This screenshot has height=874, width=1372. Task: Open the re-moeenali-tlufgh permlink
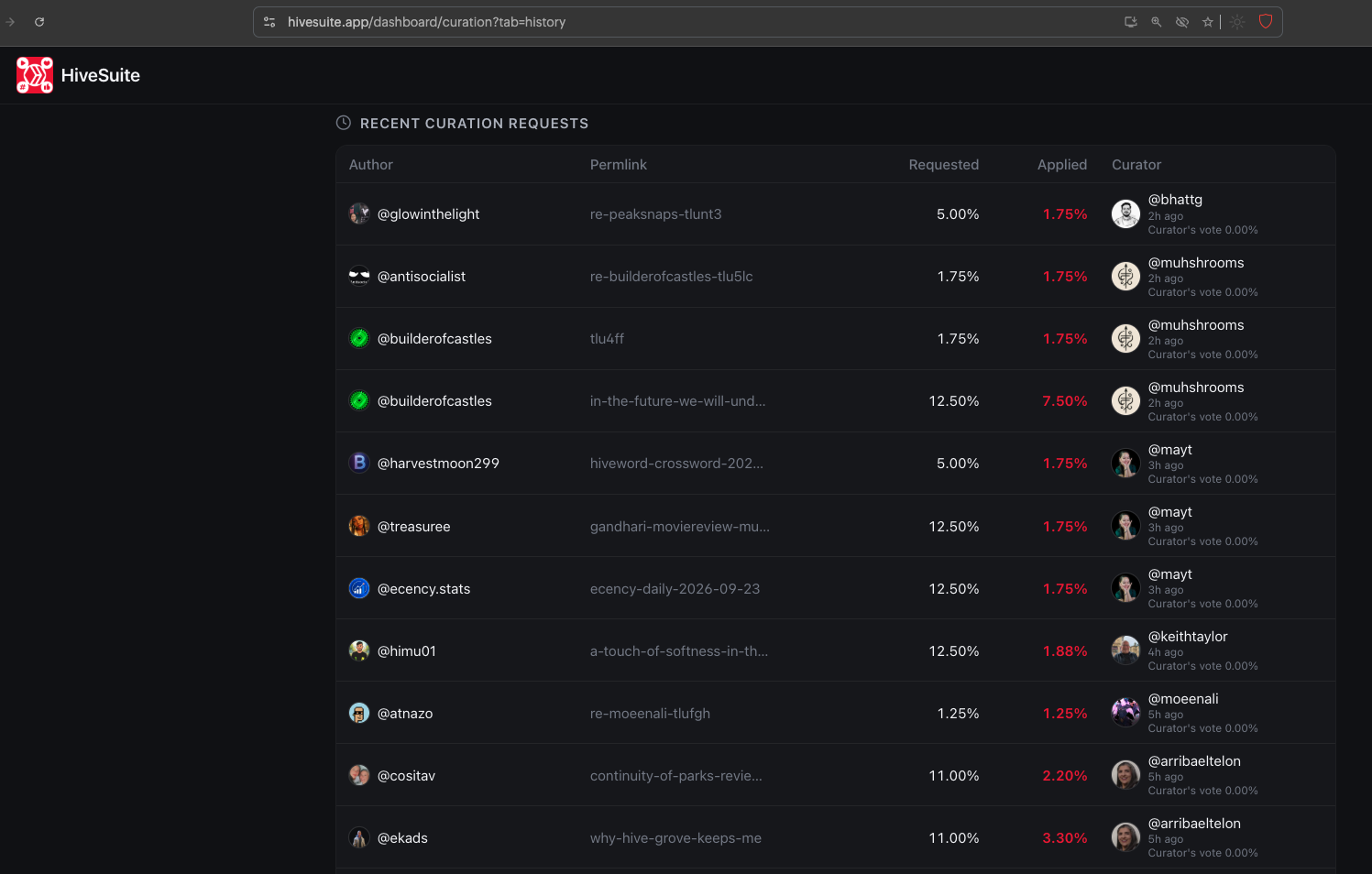[651, 714]
